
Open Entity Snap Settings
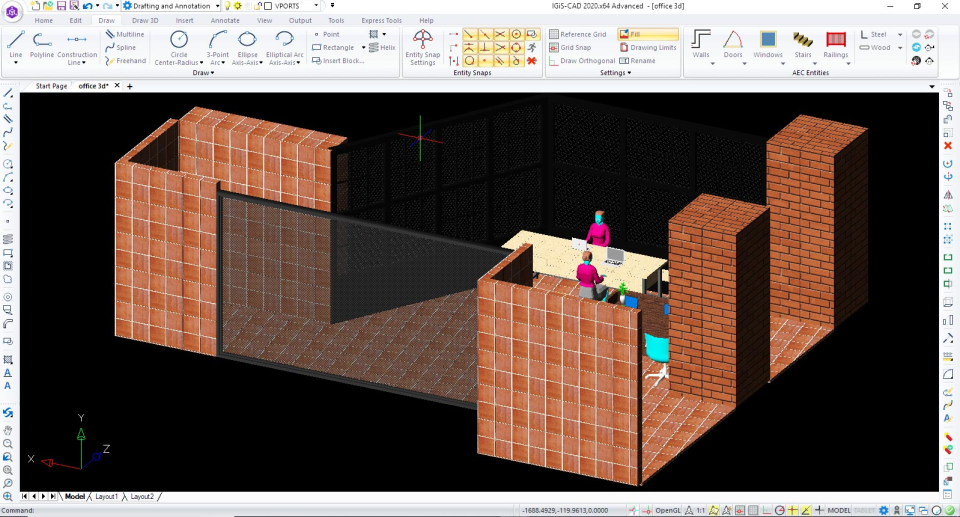tap(422, 47)
